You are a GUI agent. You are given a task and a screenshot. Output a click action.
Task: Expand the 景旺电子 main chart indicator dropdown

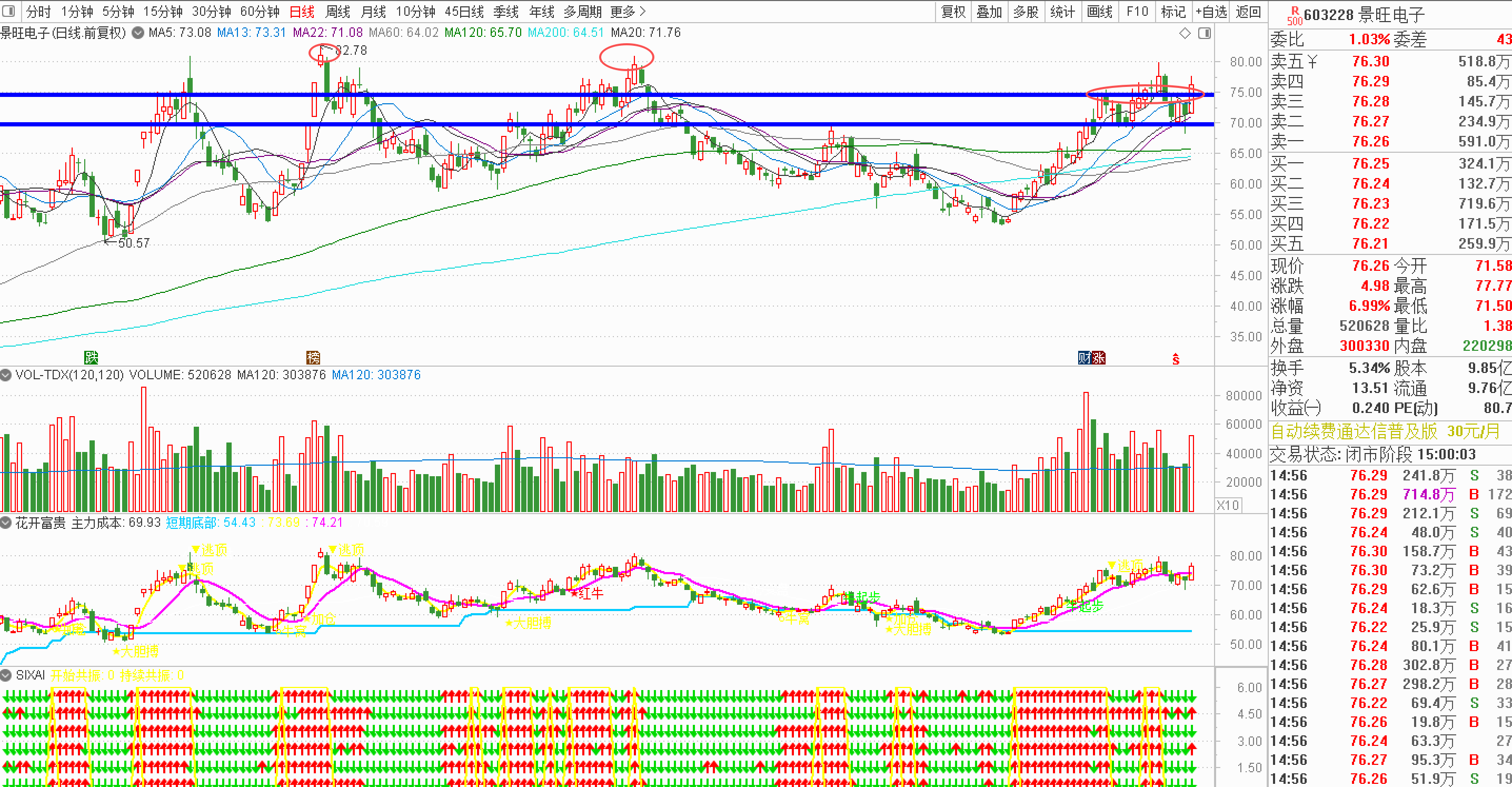coord(138,33)
